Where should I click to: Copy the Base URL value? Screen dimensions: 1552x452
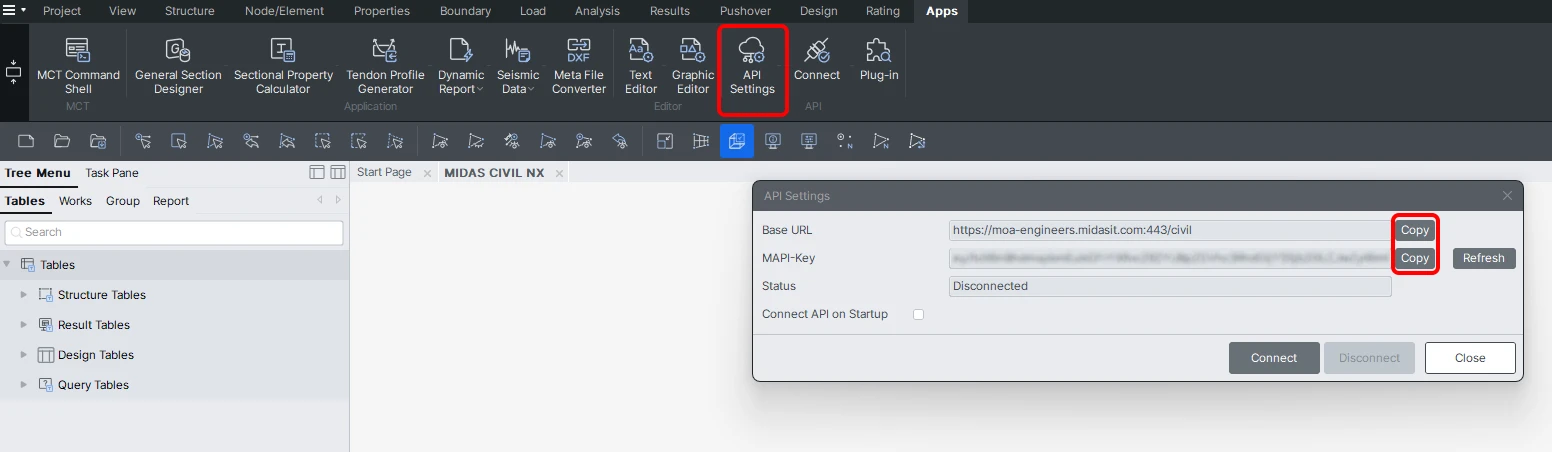[x=1415, y=230]
